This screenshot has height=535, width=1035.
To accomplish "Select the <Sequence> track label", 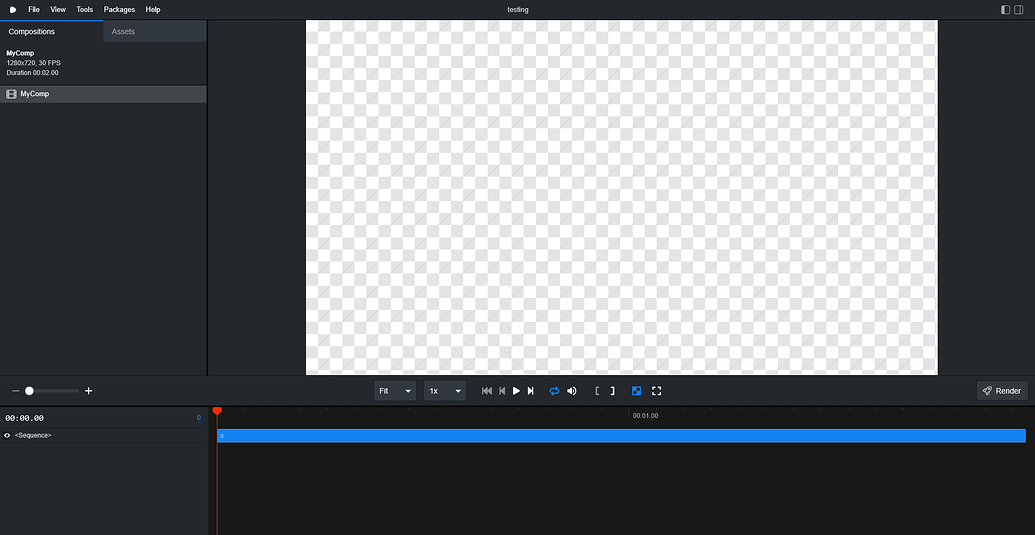I will tap(33, 435).
